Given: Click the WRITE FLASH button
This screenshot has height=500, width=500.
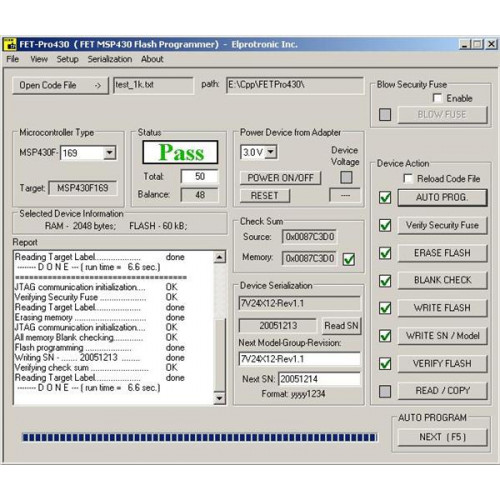Looking at the screenshot, I should click(442, 308).
